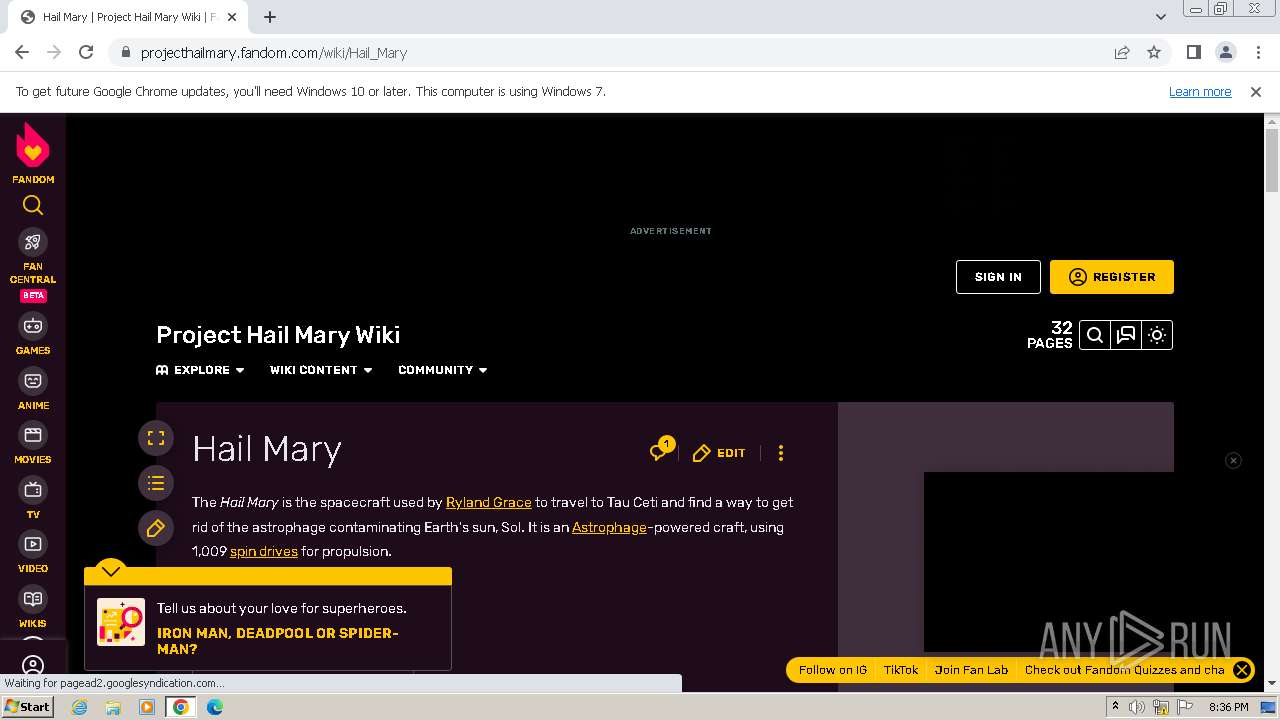Click the volume icon in system tray

tap(1137, 707)
